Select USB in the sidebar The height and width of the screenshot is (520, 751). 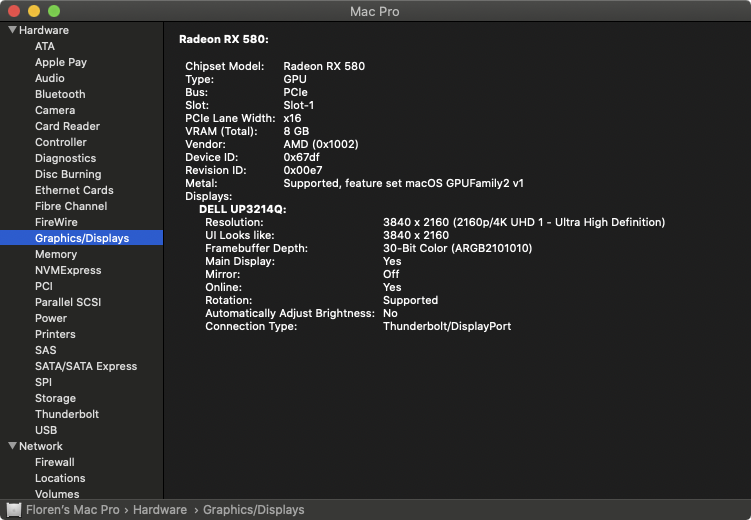[46, 430]
